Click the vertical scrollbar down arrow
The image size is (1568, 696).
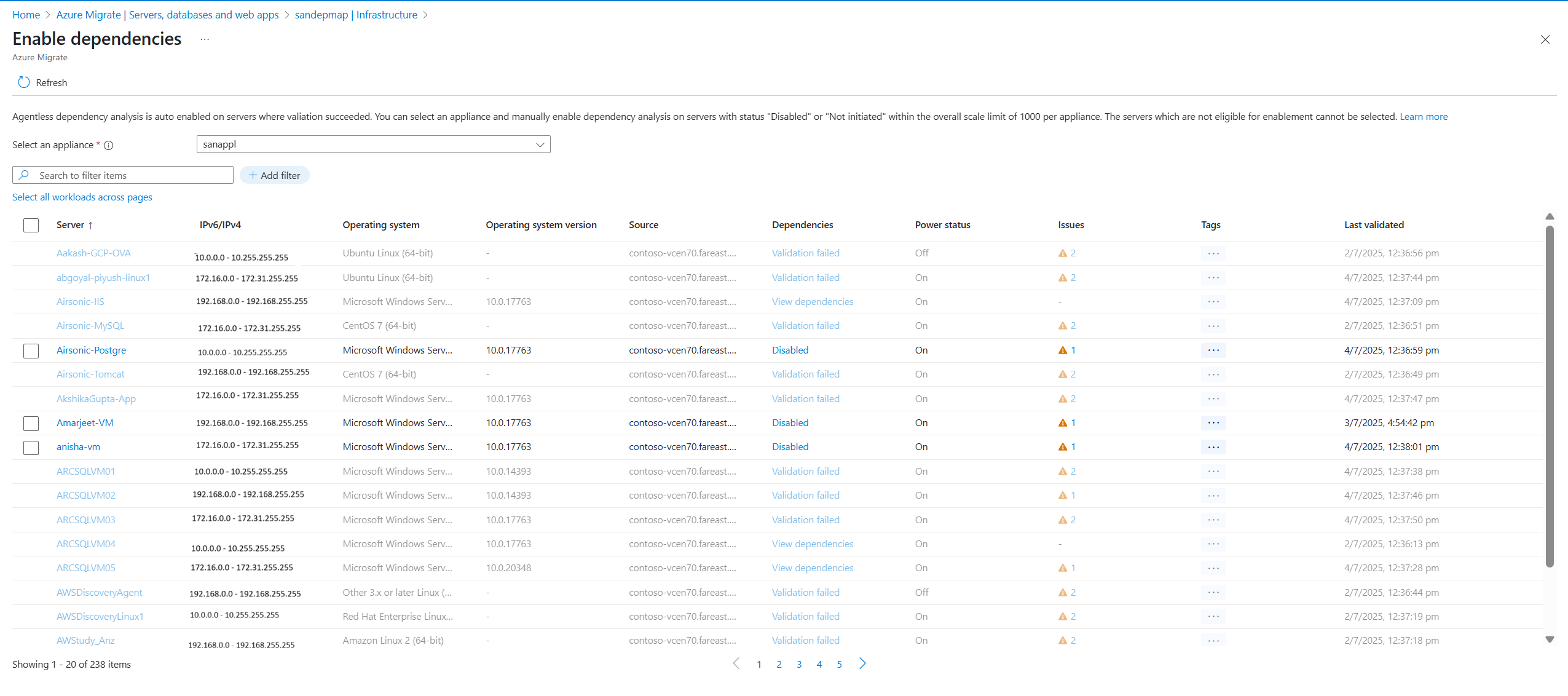1550,639
